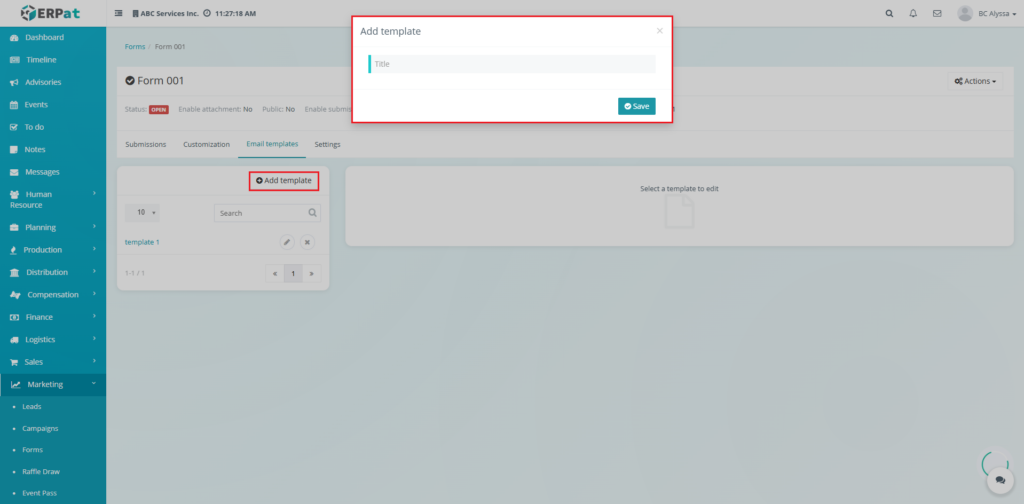Open the chat bubble widget
The image size is (1024, 504).
pos(1000,480)
